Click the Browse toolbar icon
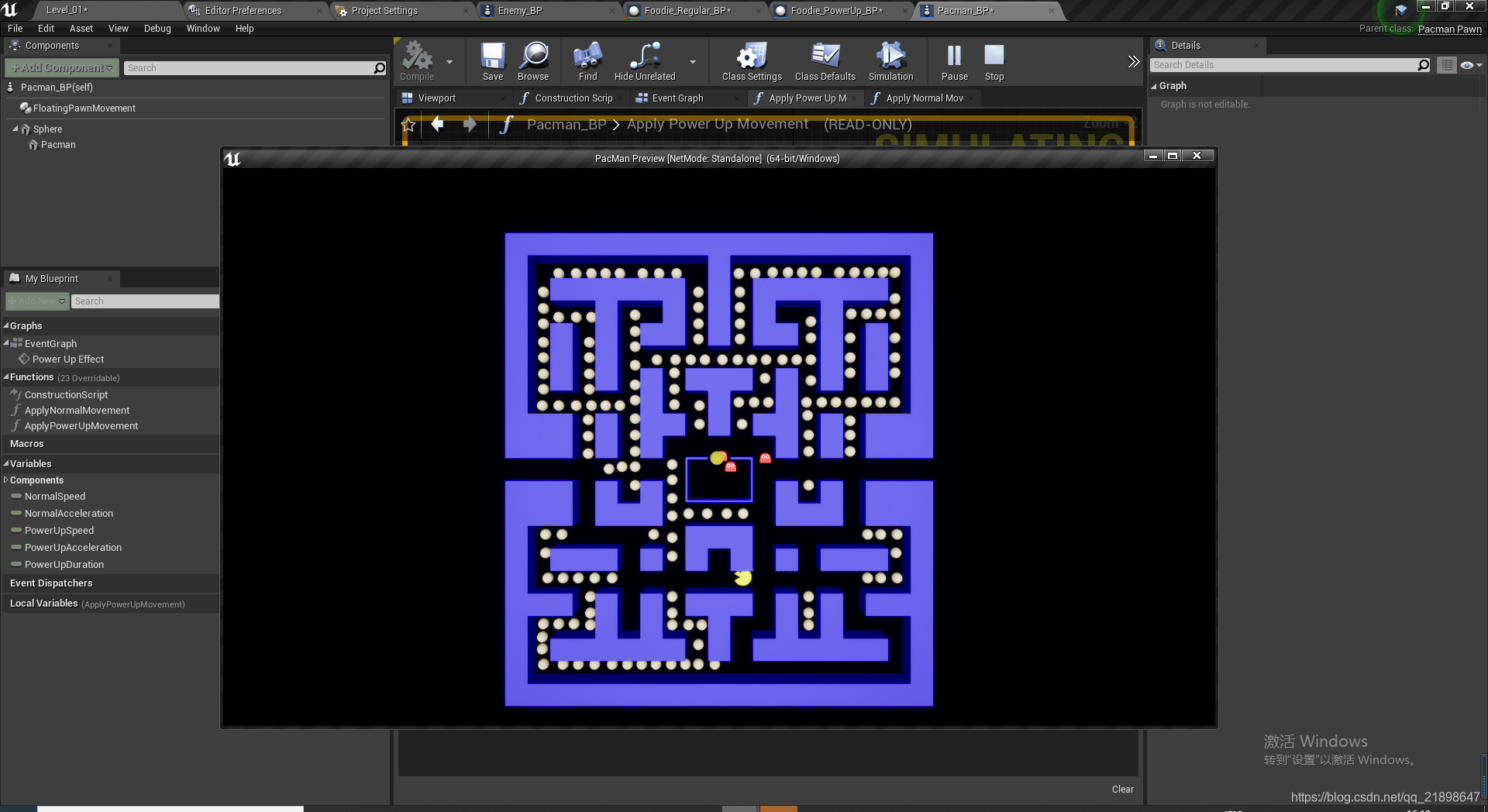The height and width of the screenshot is (812, 1488). point(533,61)
